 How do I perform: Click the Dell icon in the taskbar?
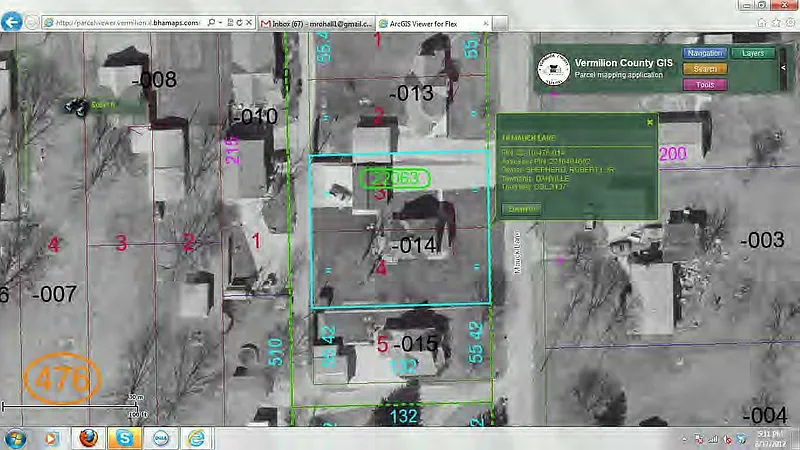[159, 438]
